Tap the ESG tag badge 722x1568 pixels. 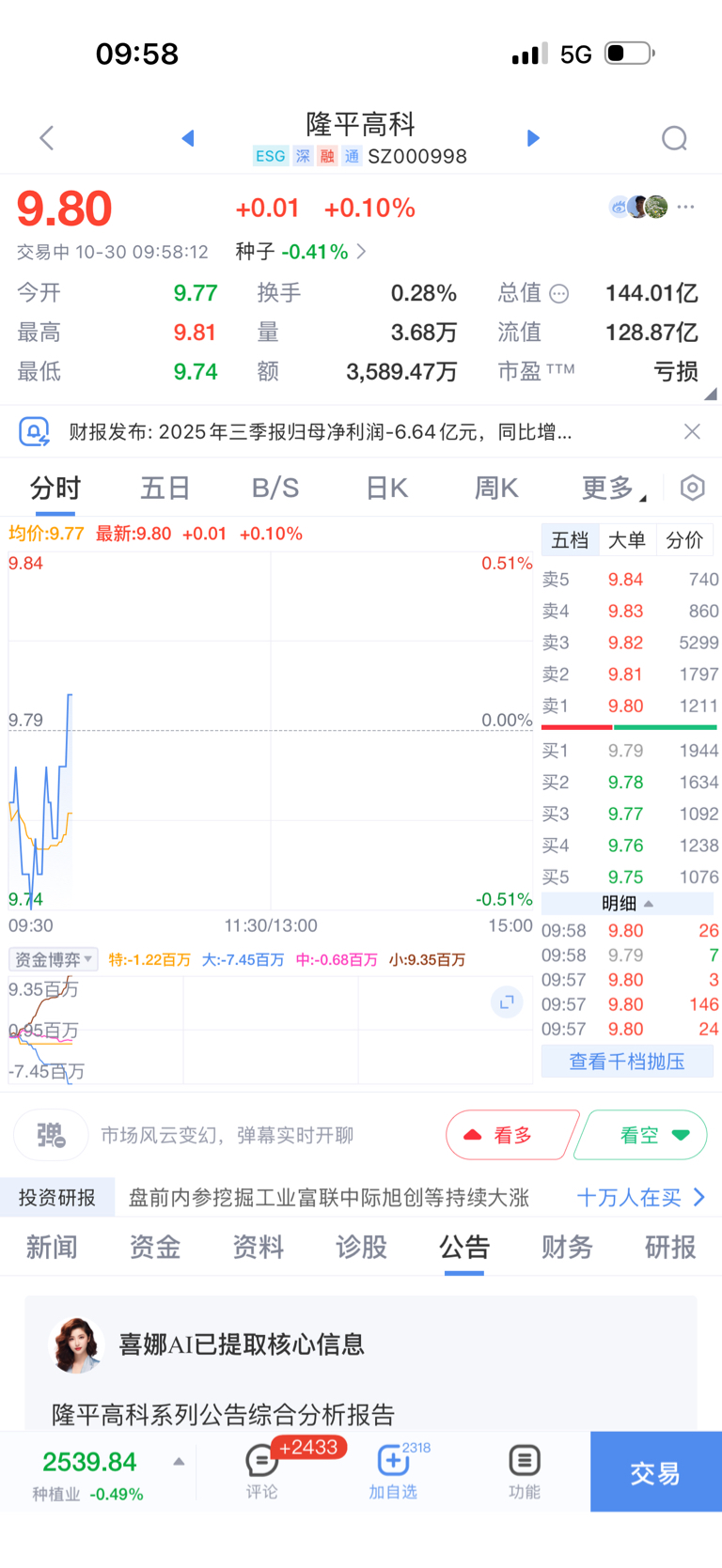[x=271, y=156]
